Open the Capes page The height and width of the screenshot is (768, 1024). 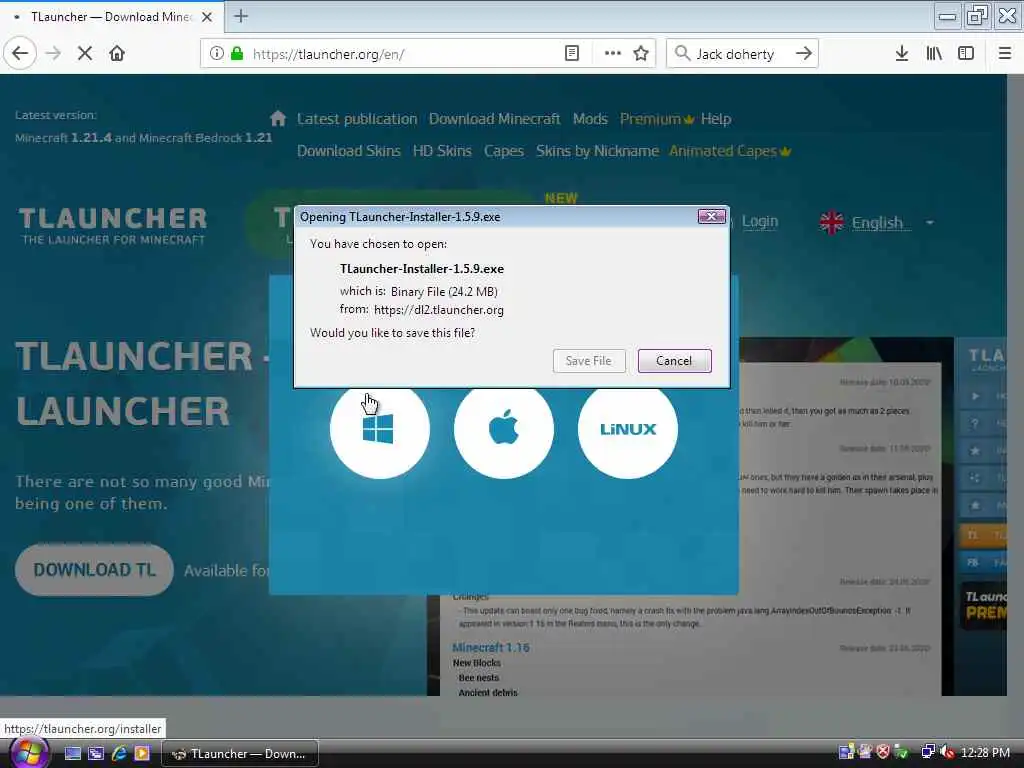tap(504, 151)
